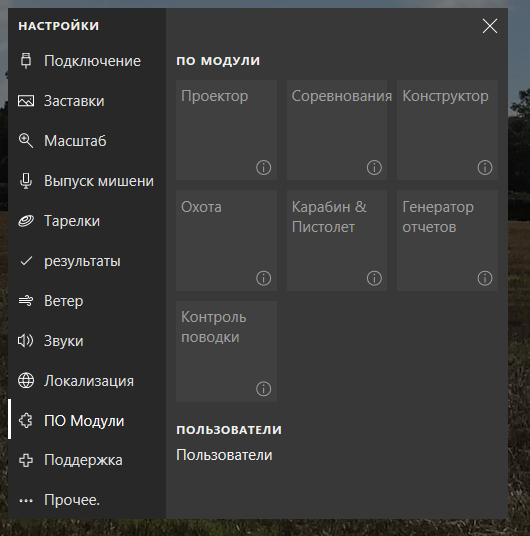
Task: Open the Заставки settings section
Action: tap(87, 101)
